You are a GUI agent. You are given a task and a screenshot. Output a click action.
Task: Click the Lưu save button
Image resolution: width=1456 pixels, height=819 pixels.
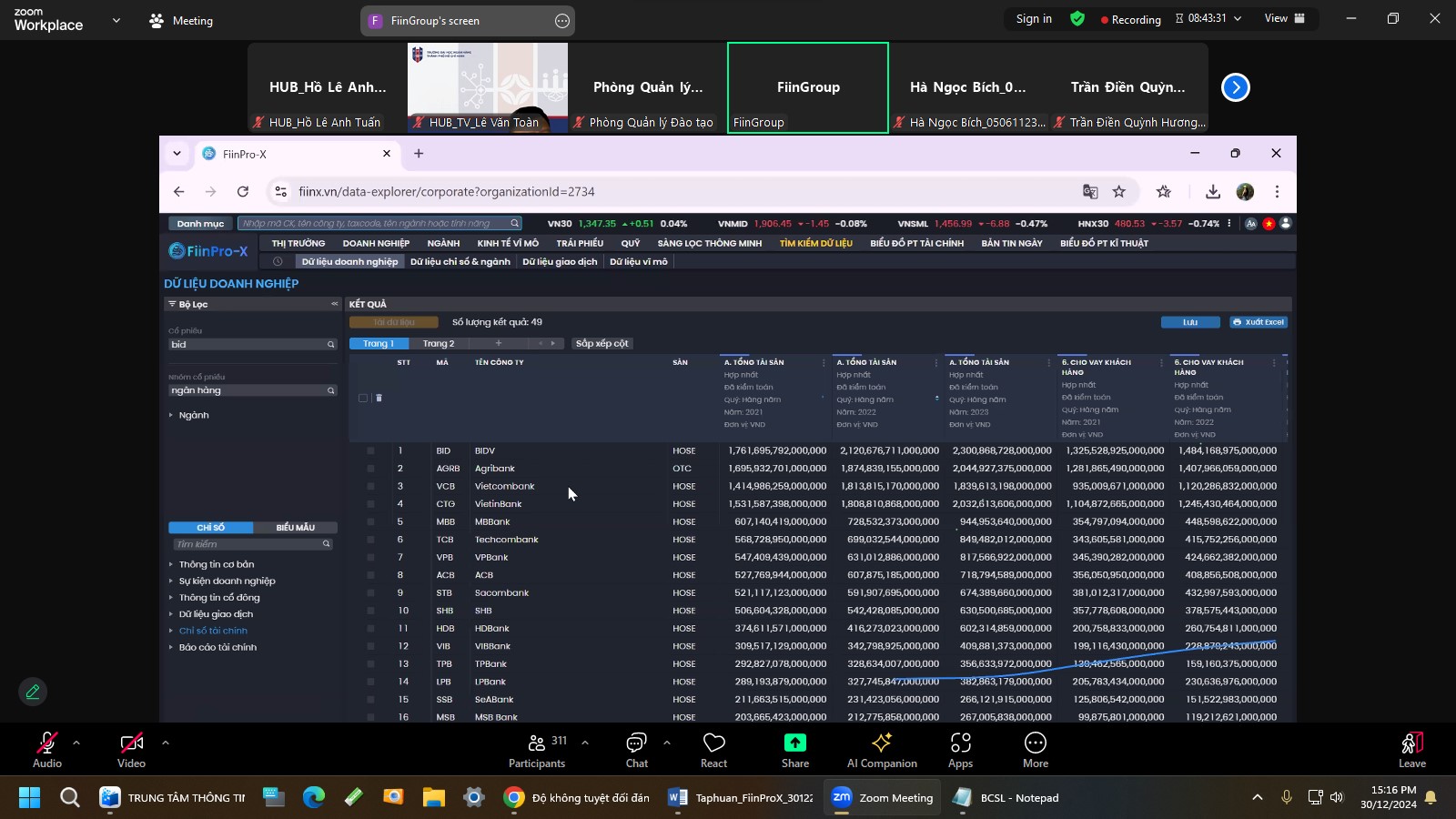click(1190, 322)
